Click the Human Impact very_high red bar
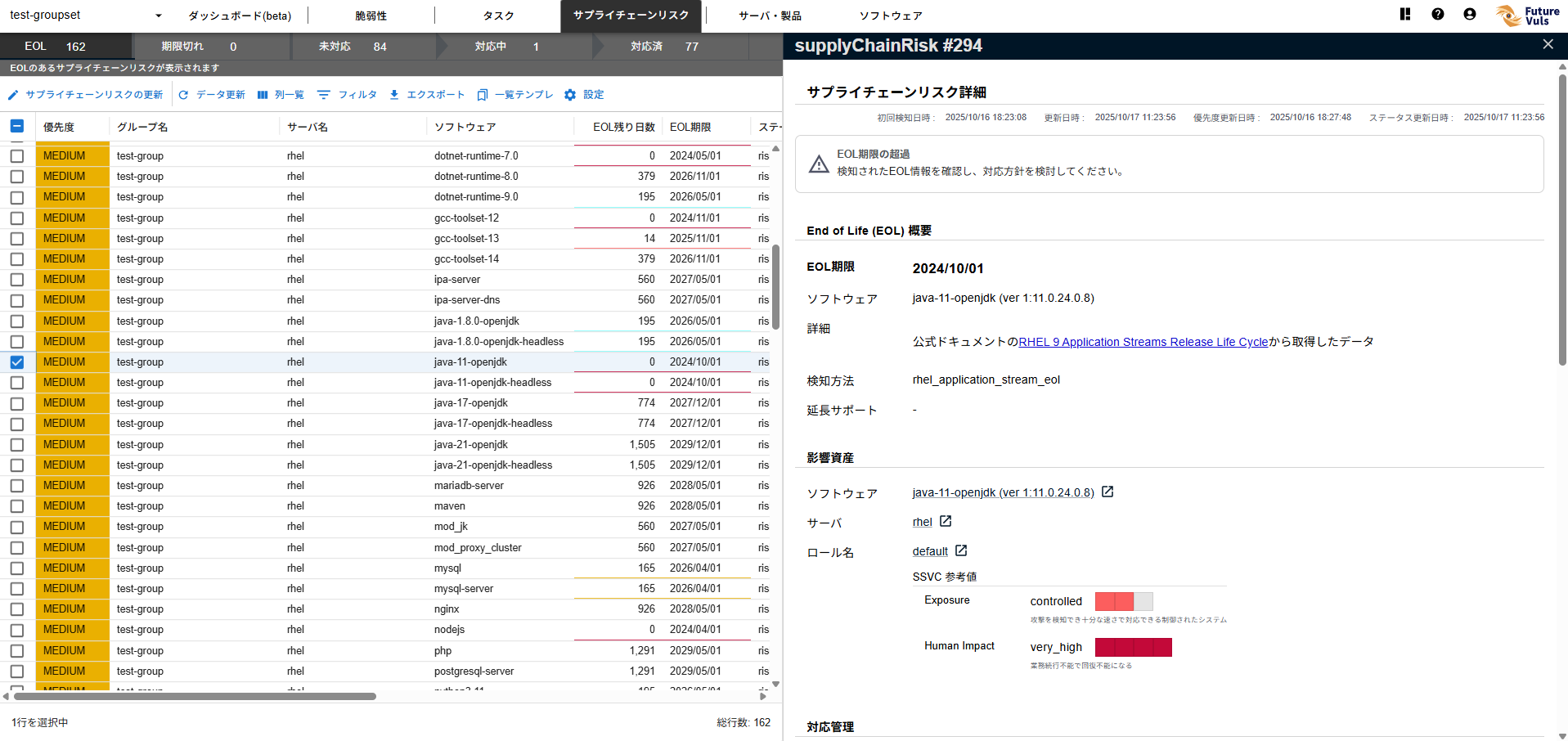Screen dimensions: 1568x741 [1133, 647]
